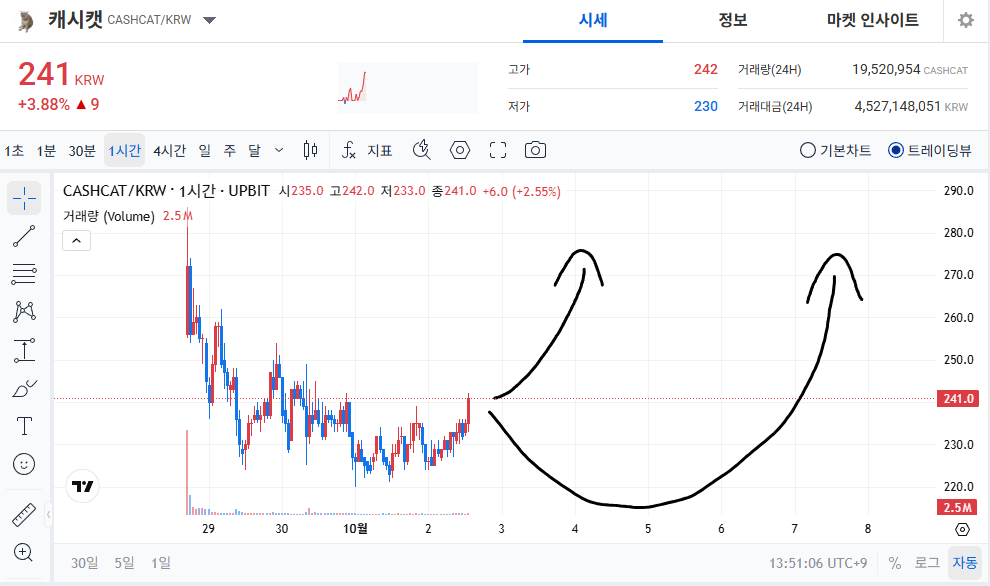Select the 1시간 interval
Image resolution: width=990 pixels, height=586 pixels.
pos(124,150)
